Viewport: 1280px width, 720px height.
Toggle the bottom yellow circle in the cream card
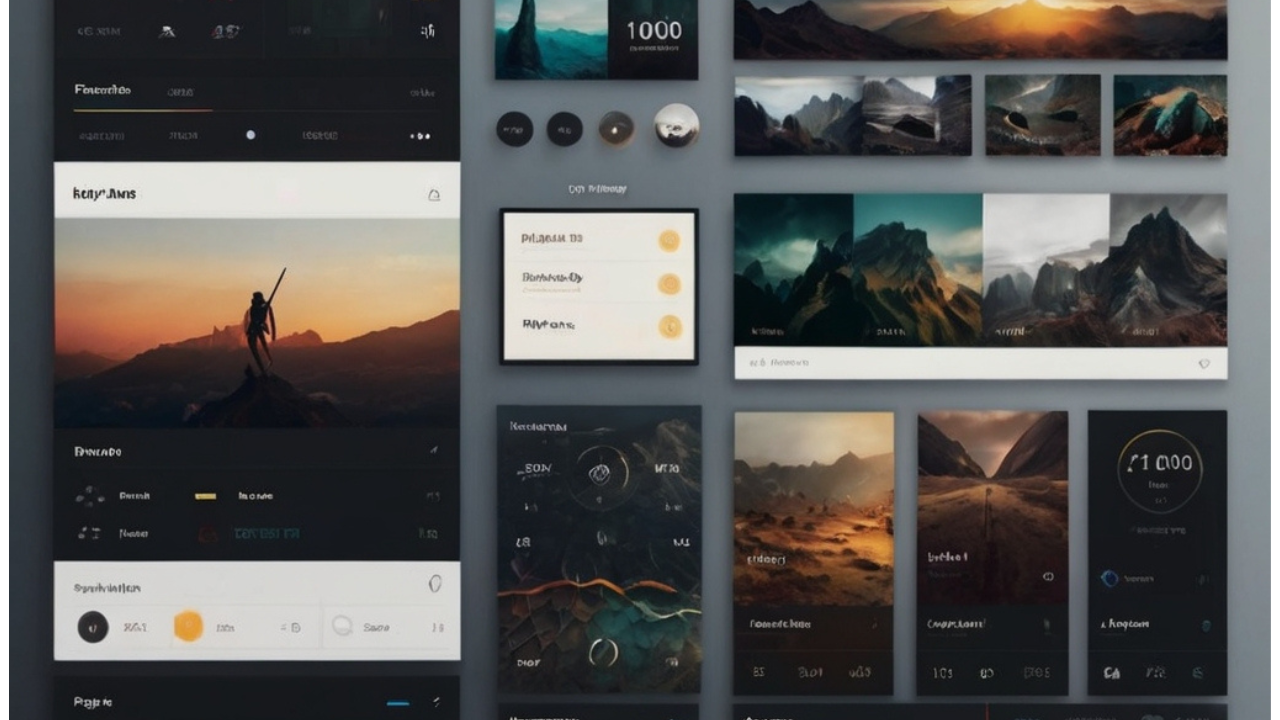click(669, 326)
